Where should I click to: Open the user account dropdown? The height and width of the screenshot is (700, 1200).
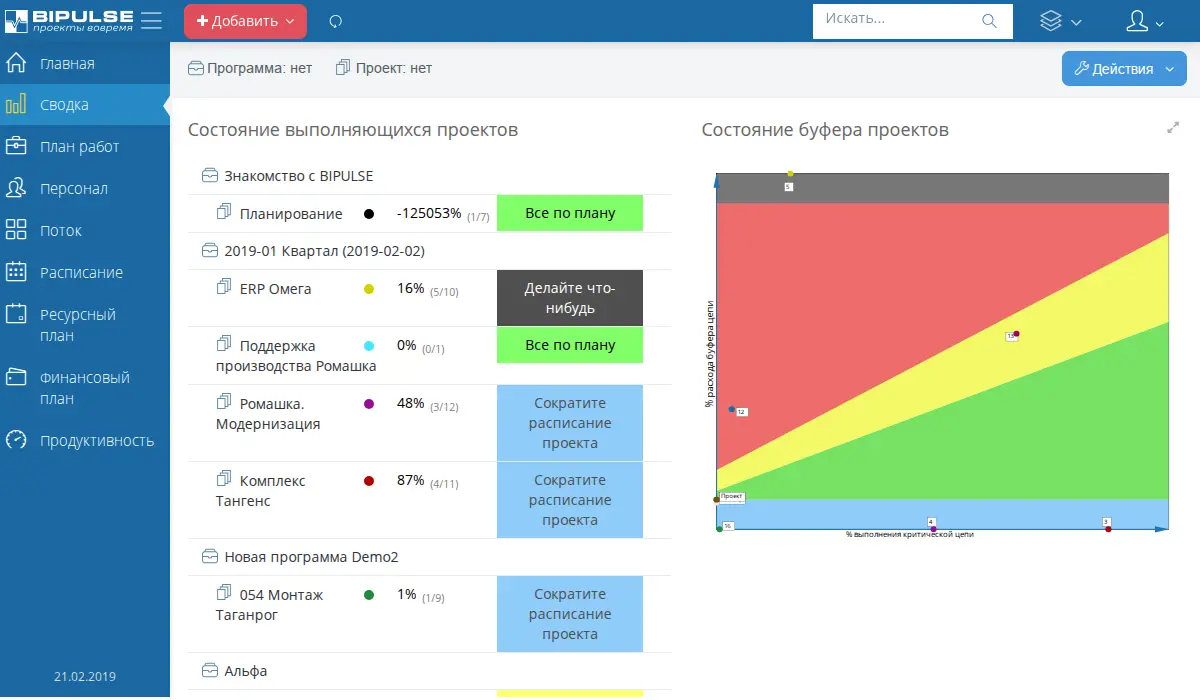point(1145,21)
